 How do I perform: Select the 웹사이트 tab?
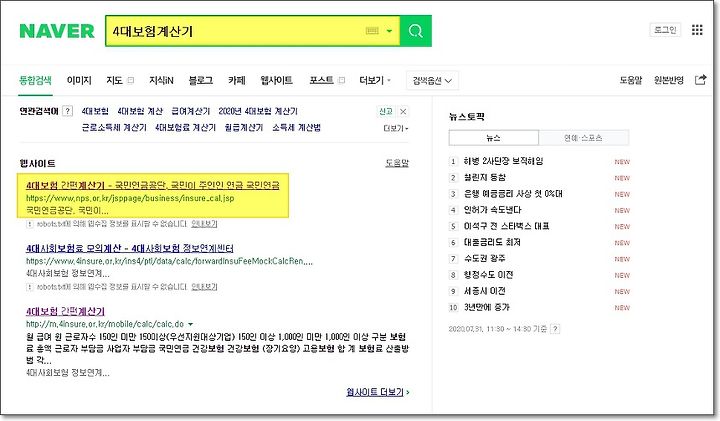click(276, 80)
